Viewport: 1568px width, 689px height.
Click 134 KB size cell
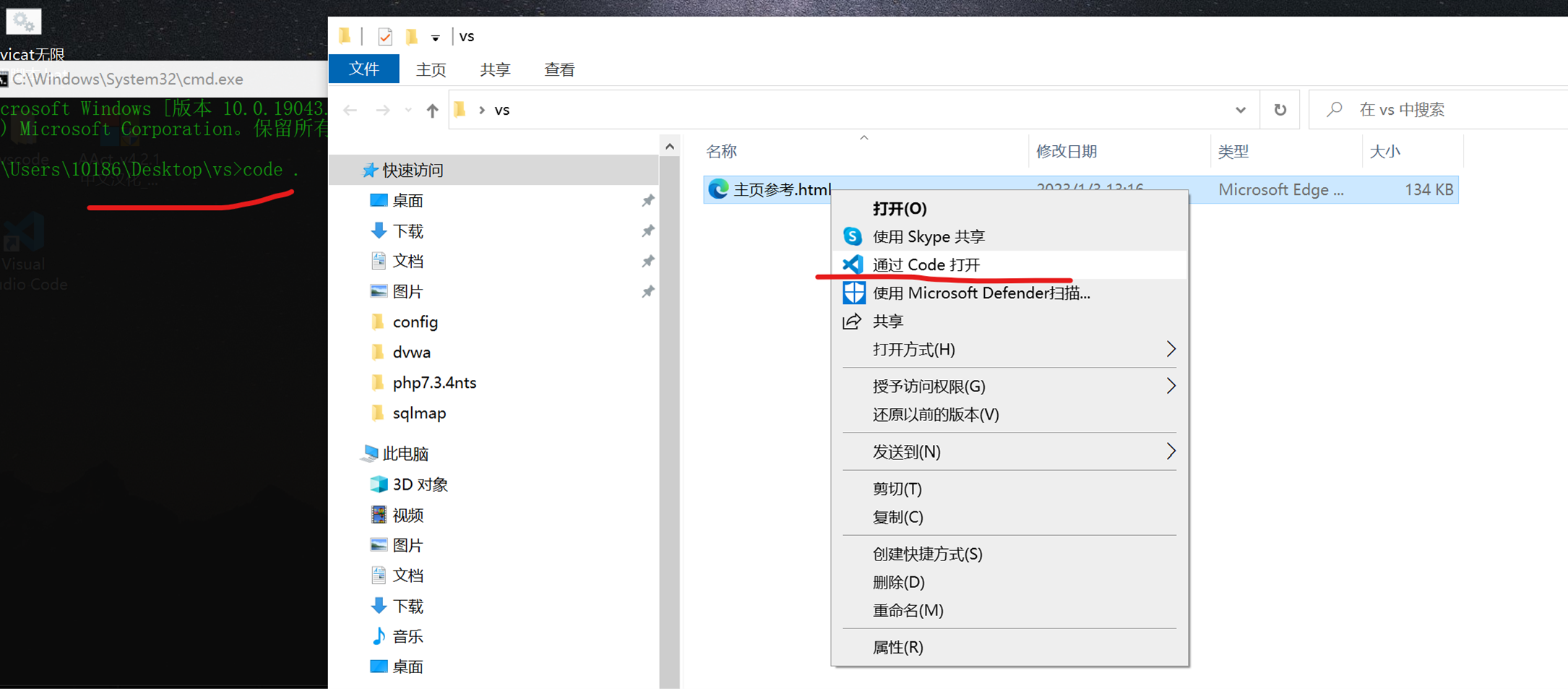(1429, 189)
